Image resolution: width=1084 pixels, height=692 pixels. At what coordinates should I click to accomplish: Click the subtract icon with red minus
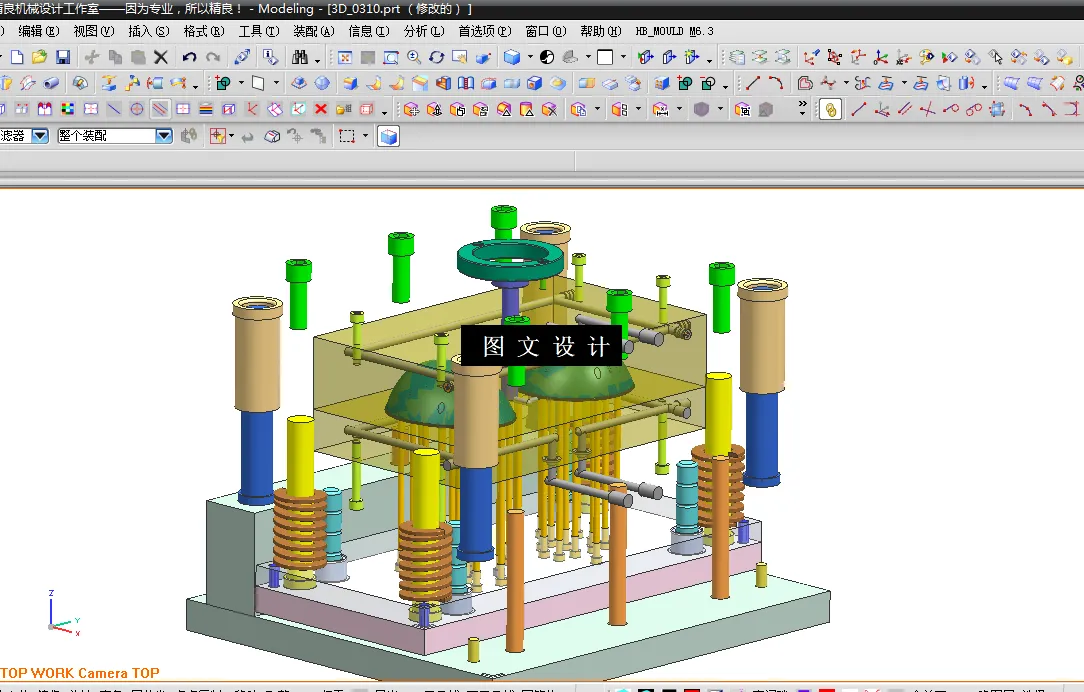[x=708, y=84]
